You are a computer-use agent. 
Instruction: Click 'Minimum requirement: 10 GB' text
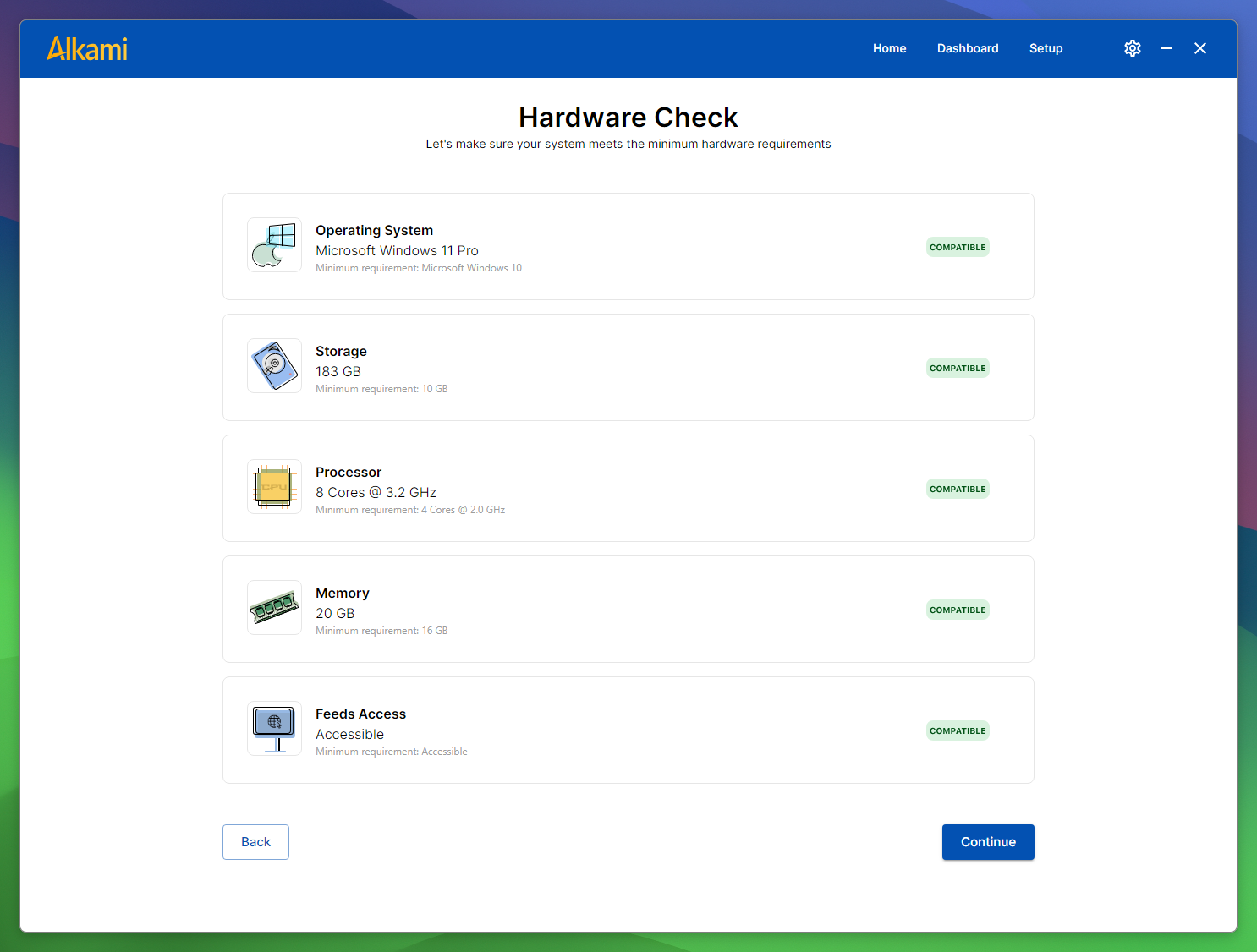381,389
